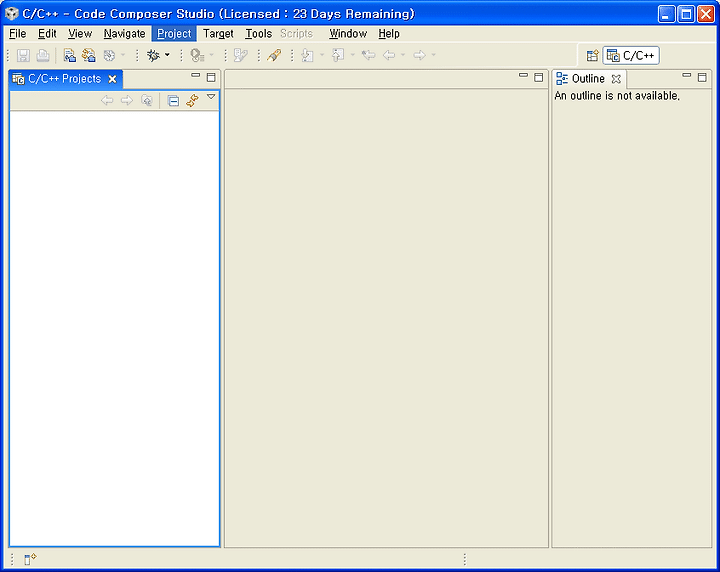The width and height of the screenshot is (720, 572).
Task: Select the Outline tab
Action: point(588,79)
